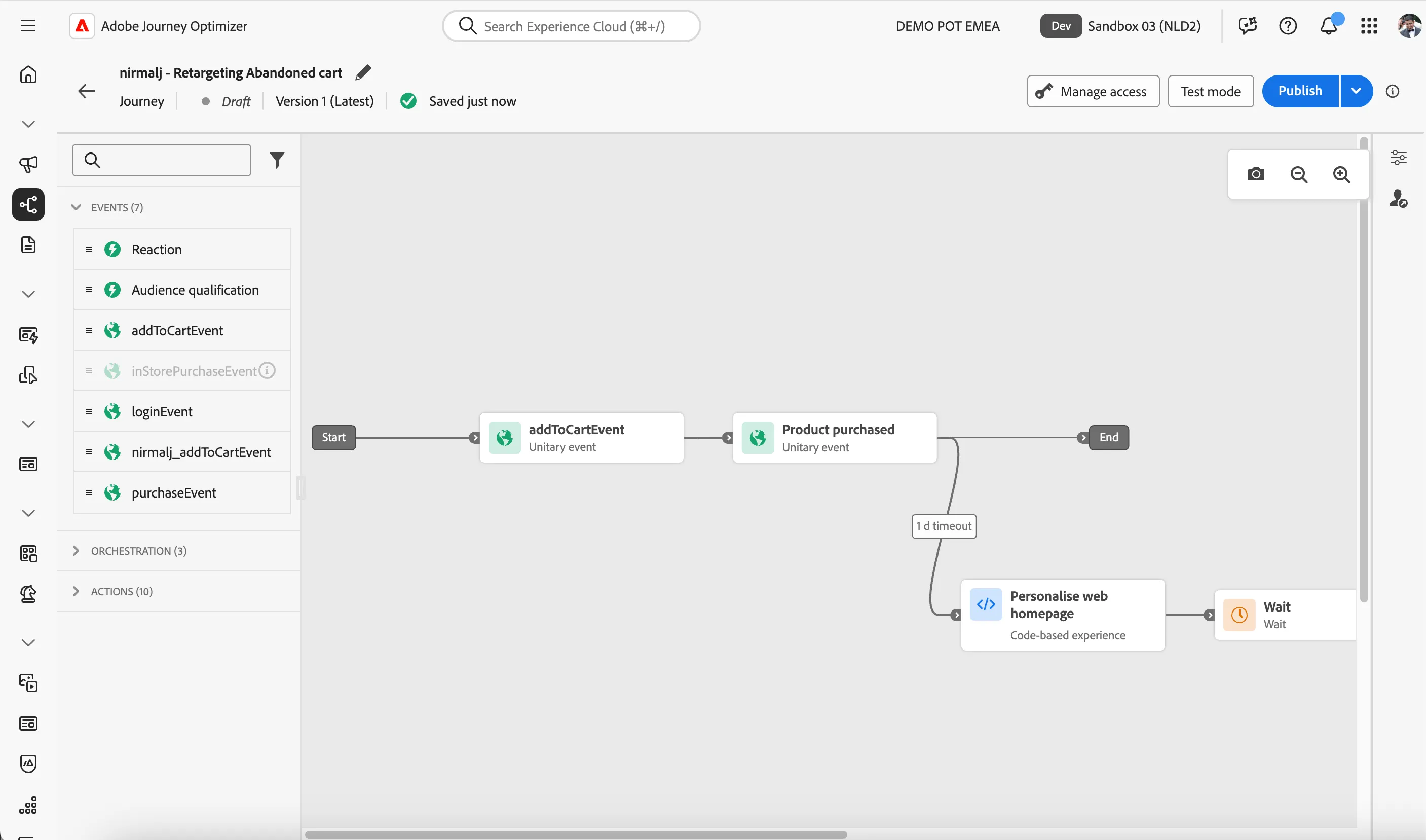
Task: Click the filter funnel icon in palette
Action: [x=277, y=160]
